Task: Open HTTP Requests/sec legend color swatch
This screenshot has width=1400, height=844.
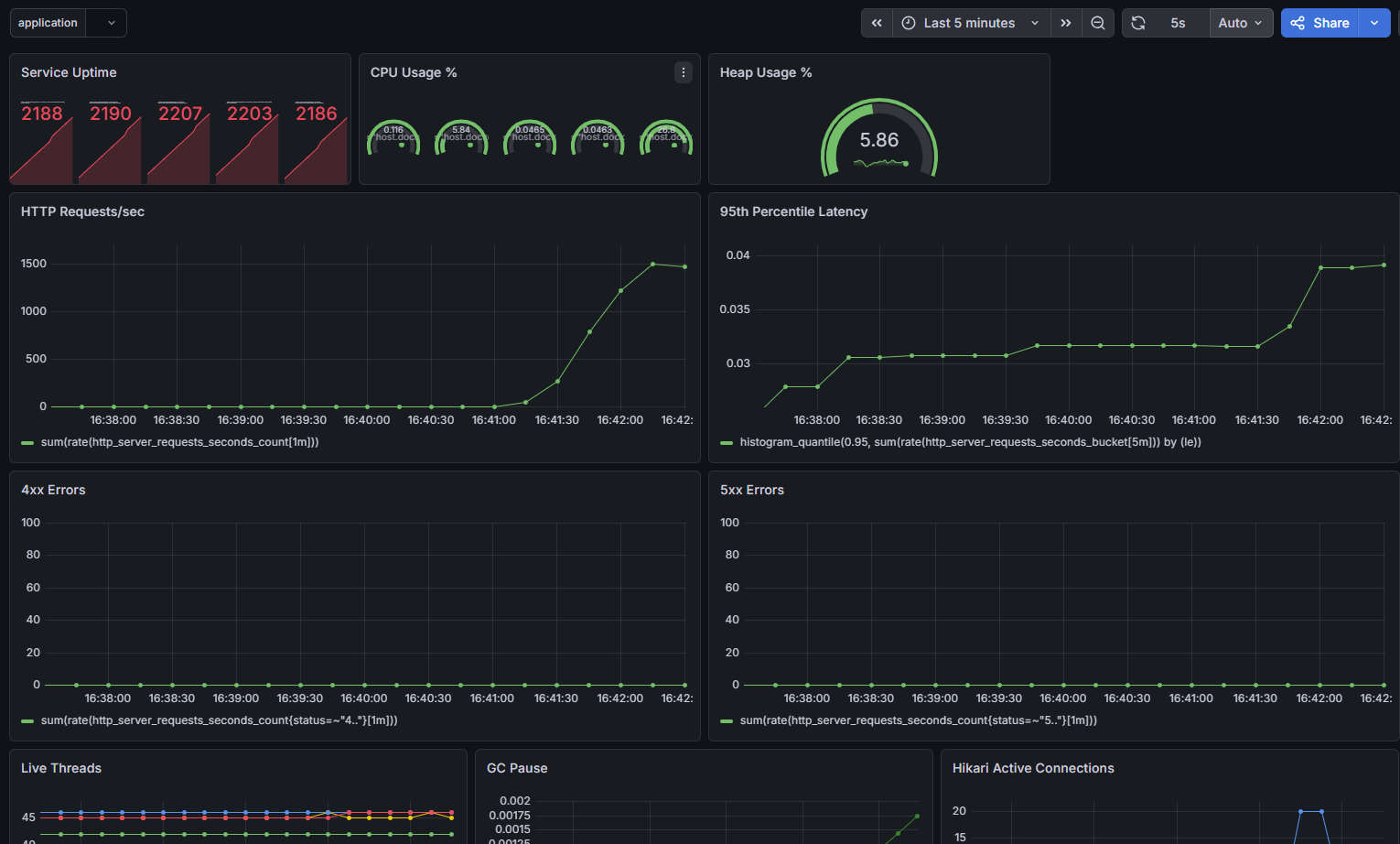Action: click(x=27, y=443)
